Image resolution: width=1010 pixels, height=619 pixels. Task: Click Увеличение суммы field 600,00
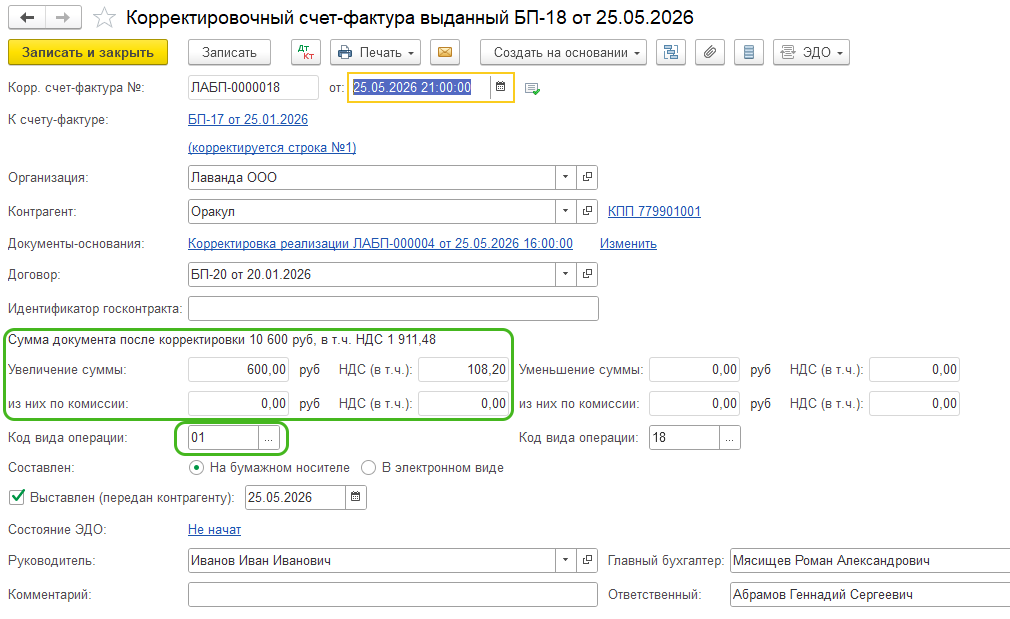pos(238,370)
